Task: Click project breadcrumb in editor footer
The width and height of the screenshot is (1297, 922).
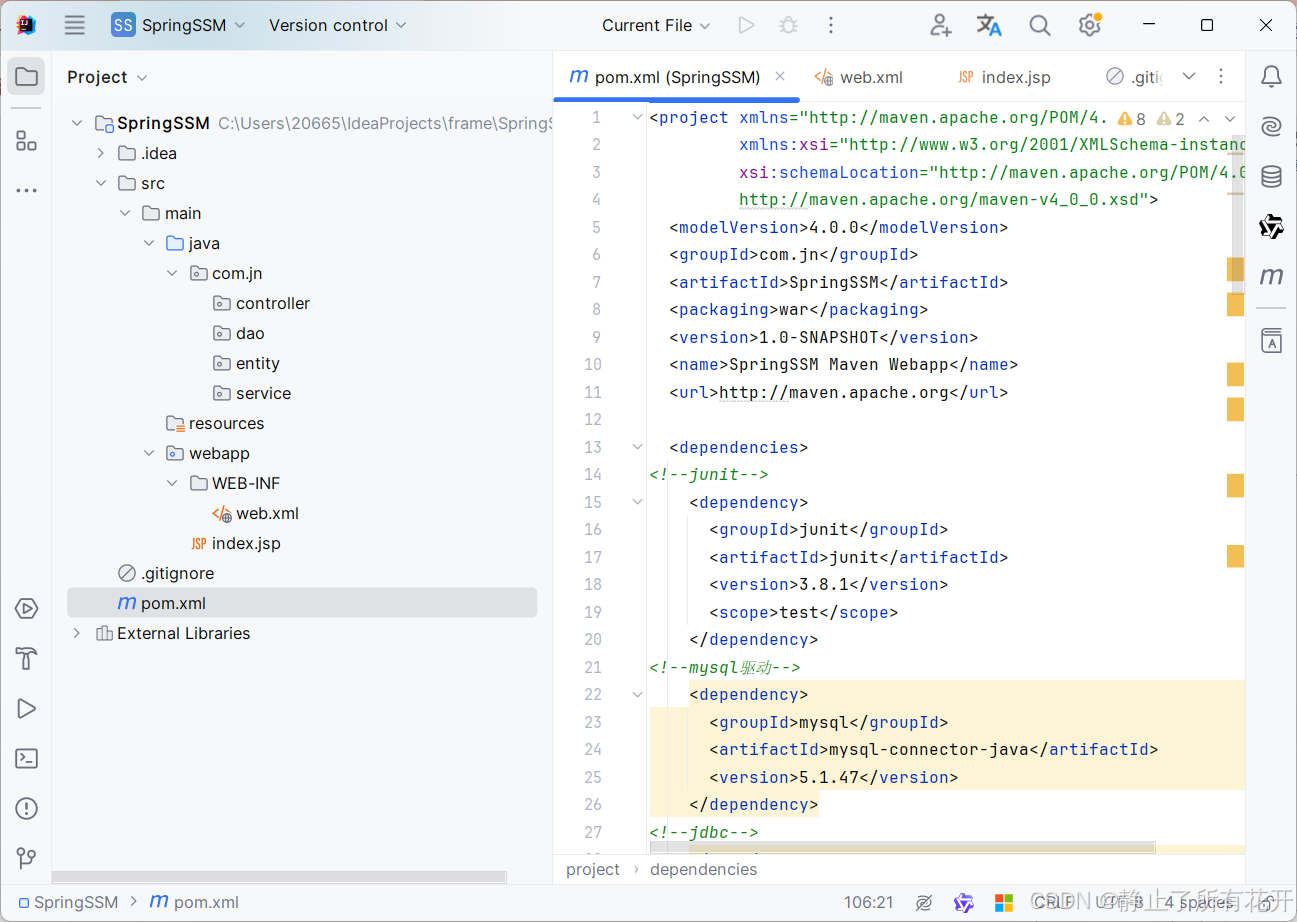Action: (x=593, y=869)
